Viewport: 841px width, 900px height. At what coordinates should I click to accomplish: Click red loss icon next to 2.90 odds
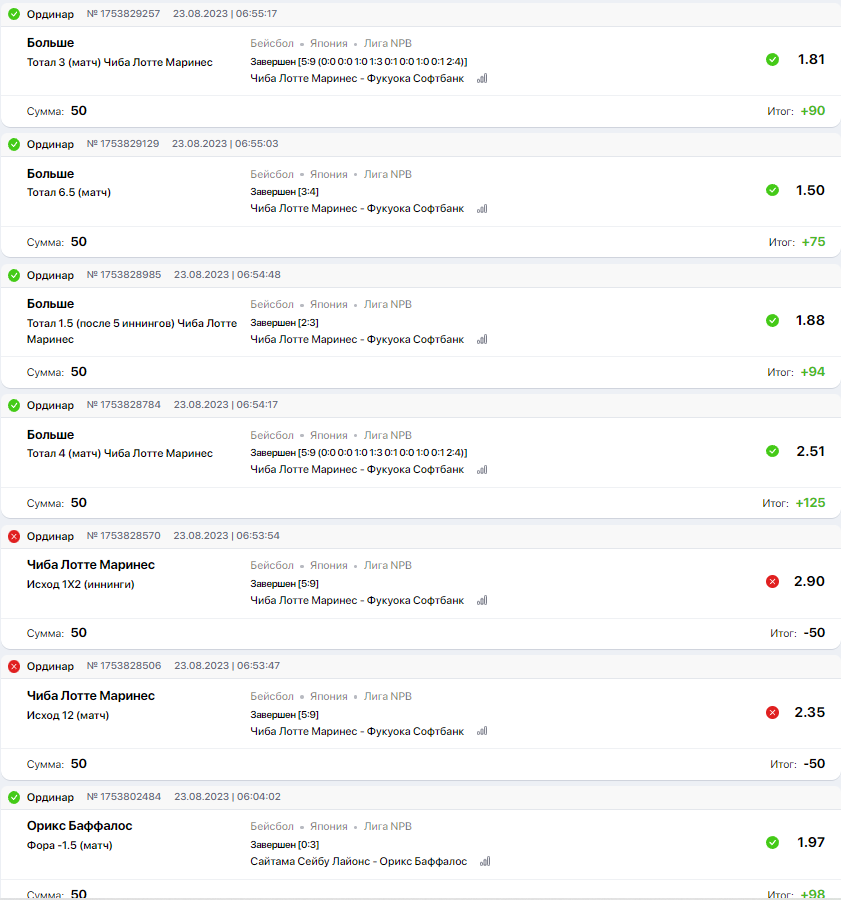tap(773, 582)
